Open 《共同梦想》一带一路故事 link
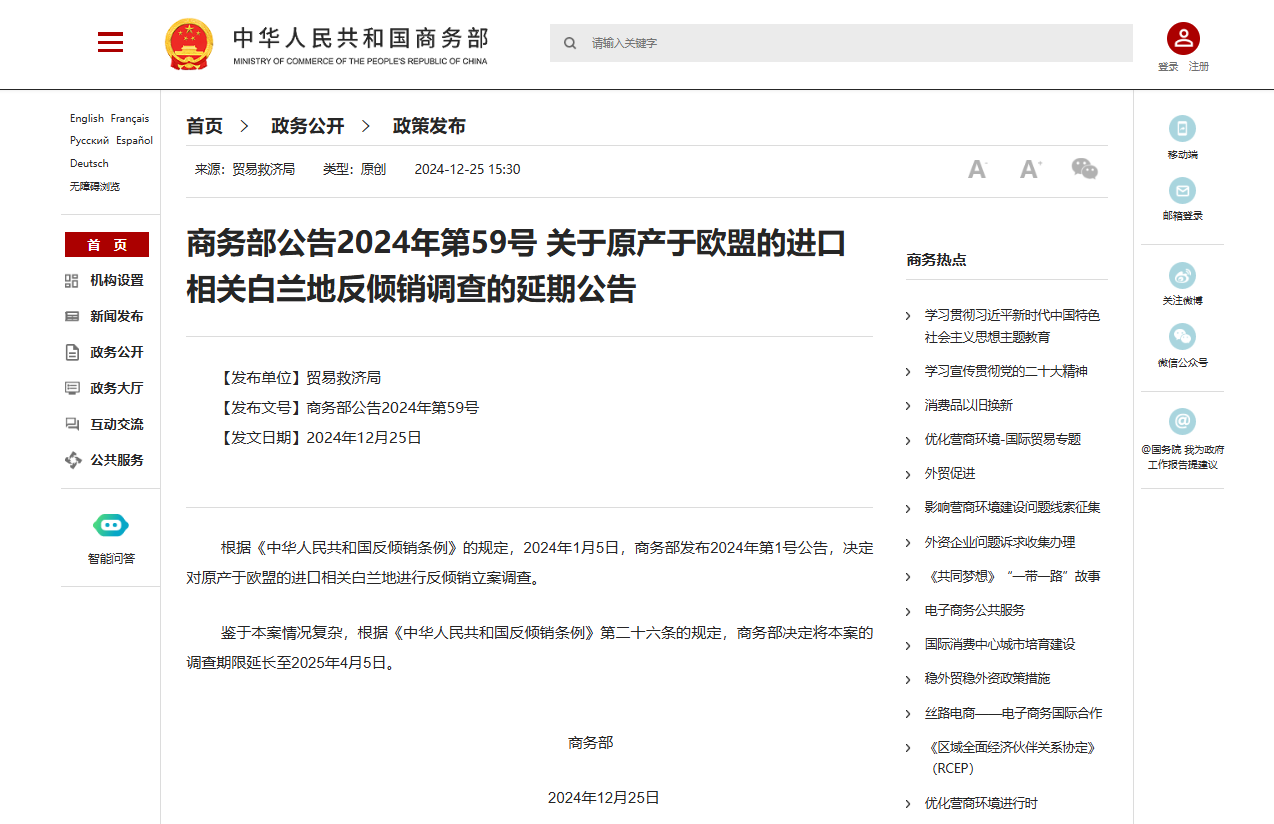Screen dimensions: 1274x824 1012,576
